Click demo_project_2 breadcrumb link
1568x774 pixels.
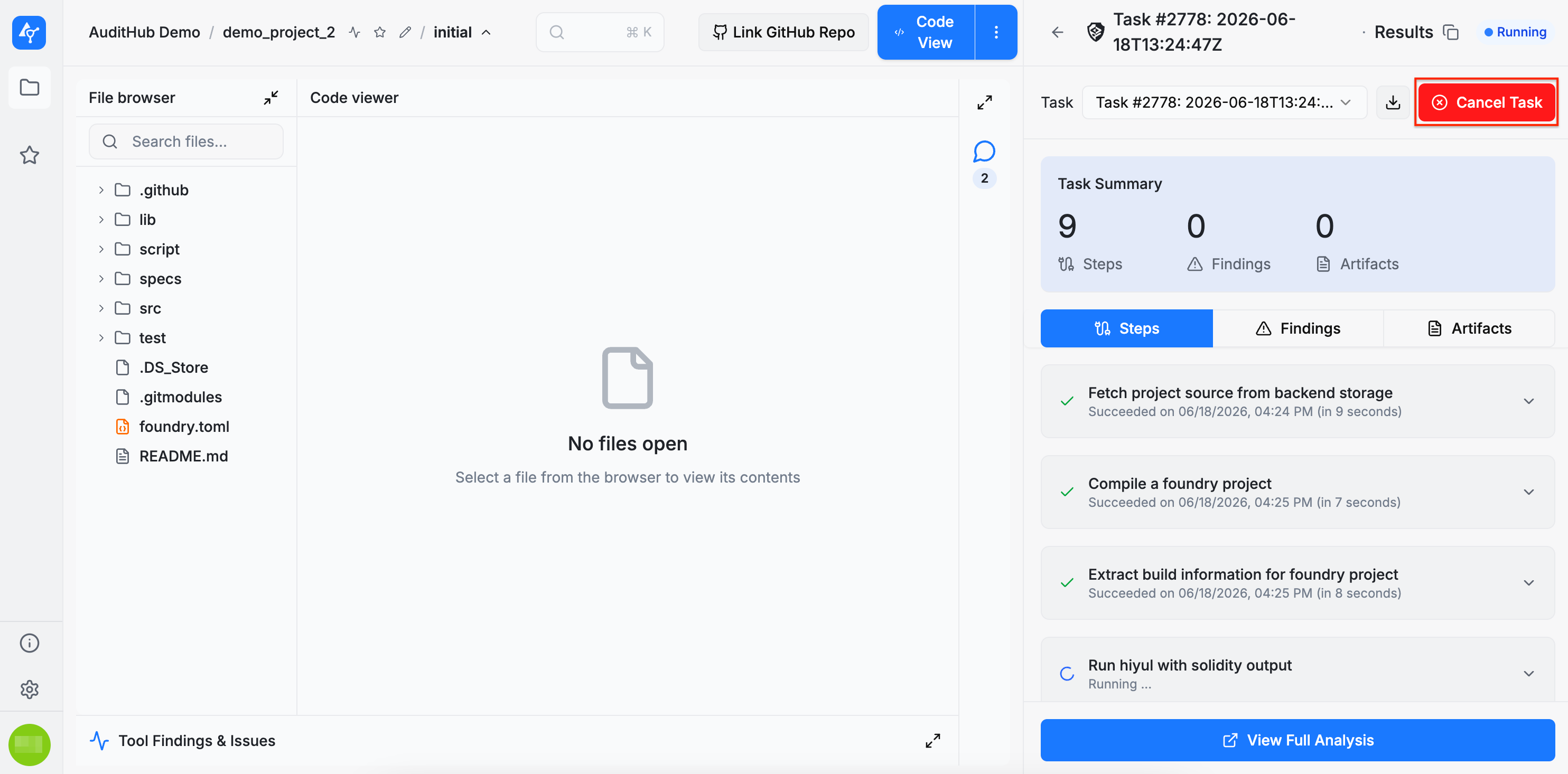[x=279, y=32]
